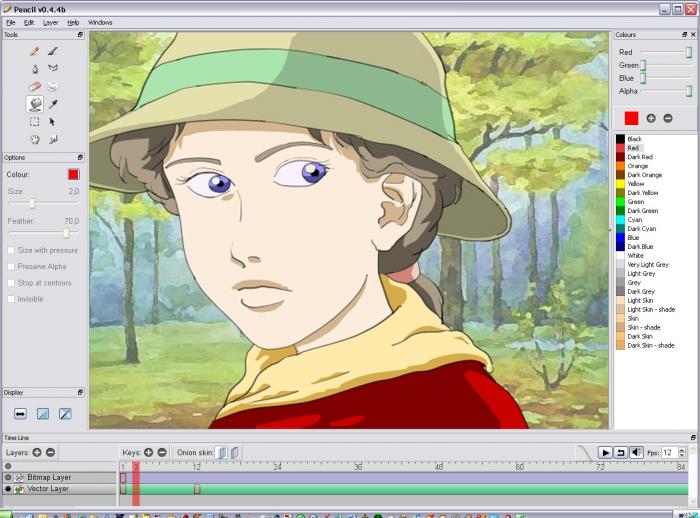Enable Preserve Alpha checkbox

click(x=11, y=267)
